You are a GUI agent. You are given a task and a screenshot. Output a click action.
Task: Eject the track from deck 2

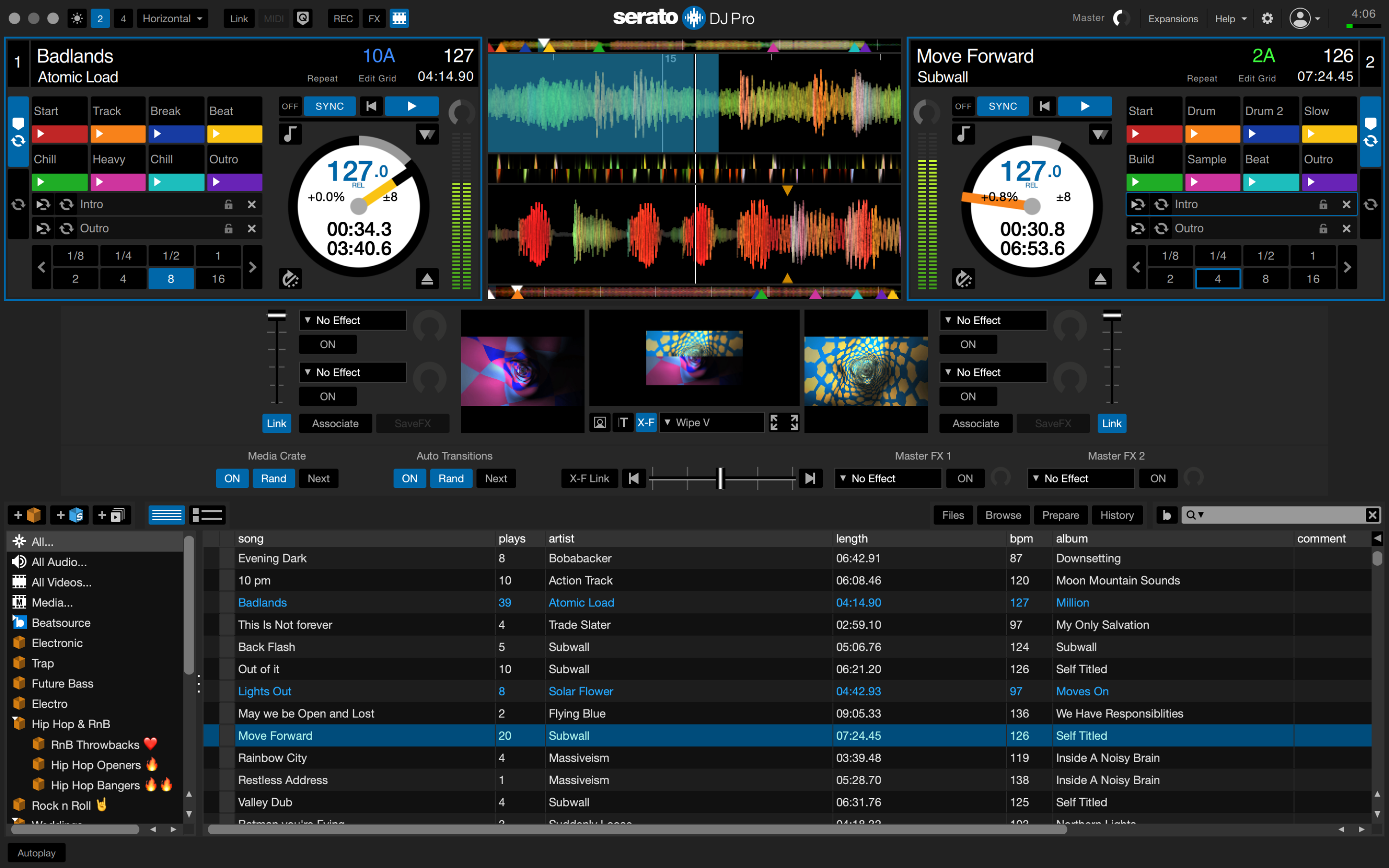point(1100,279)
